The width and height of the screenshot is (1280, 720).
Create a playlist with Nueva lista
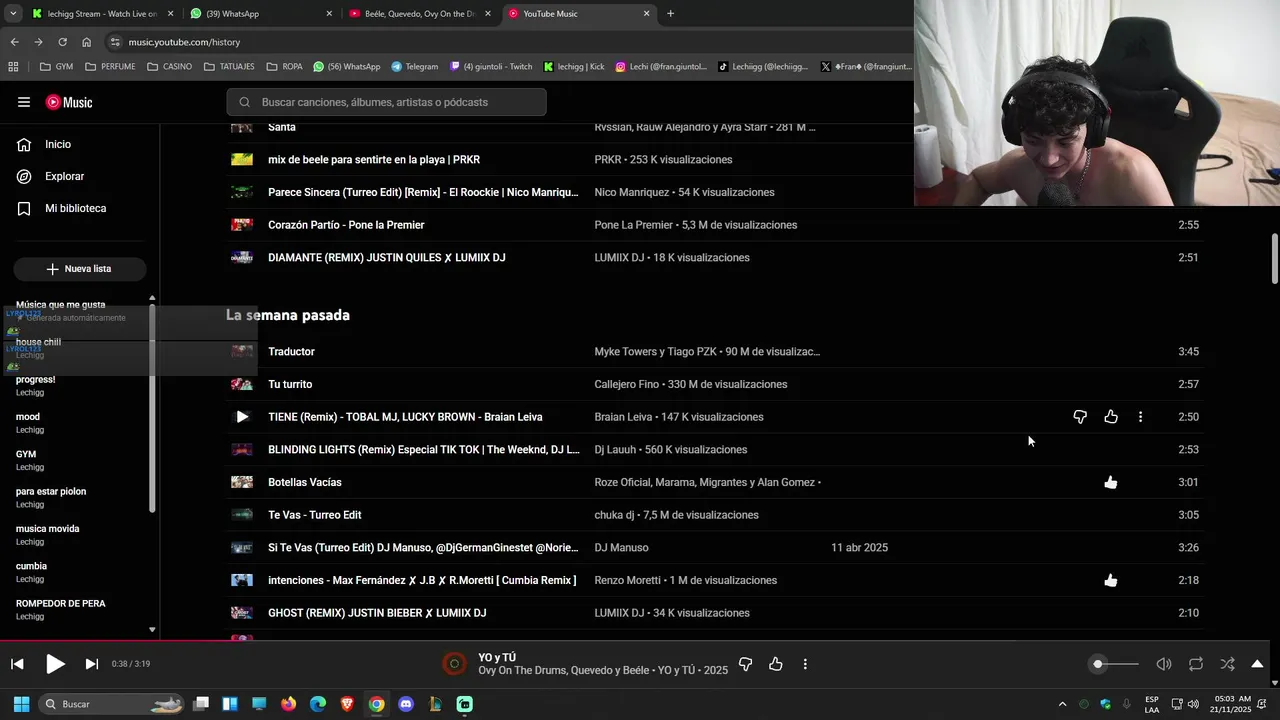80,269
